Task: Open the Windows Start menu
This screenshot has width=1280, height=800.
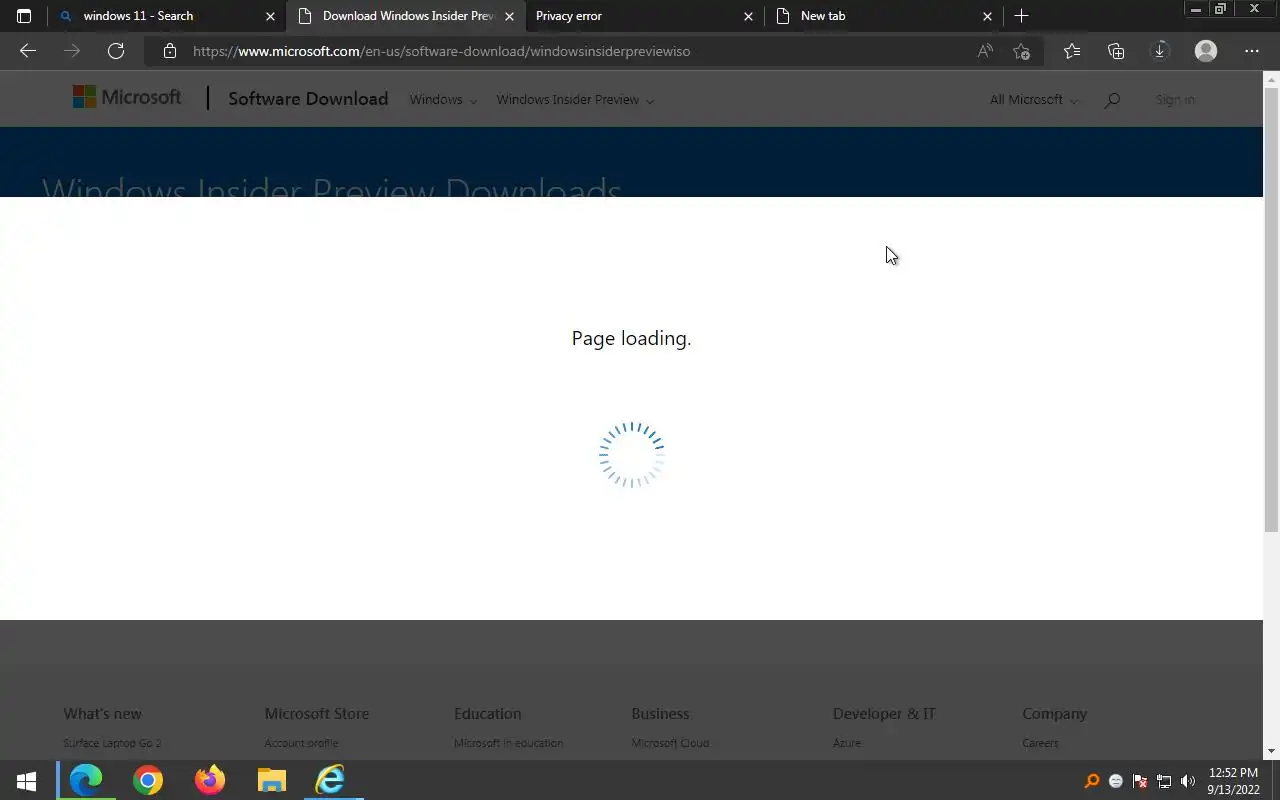Action: (x=27, y=780)
